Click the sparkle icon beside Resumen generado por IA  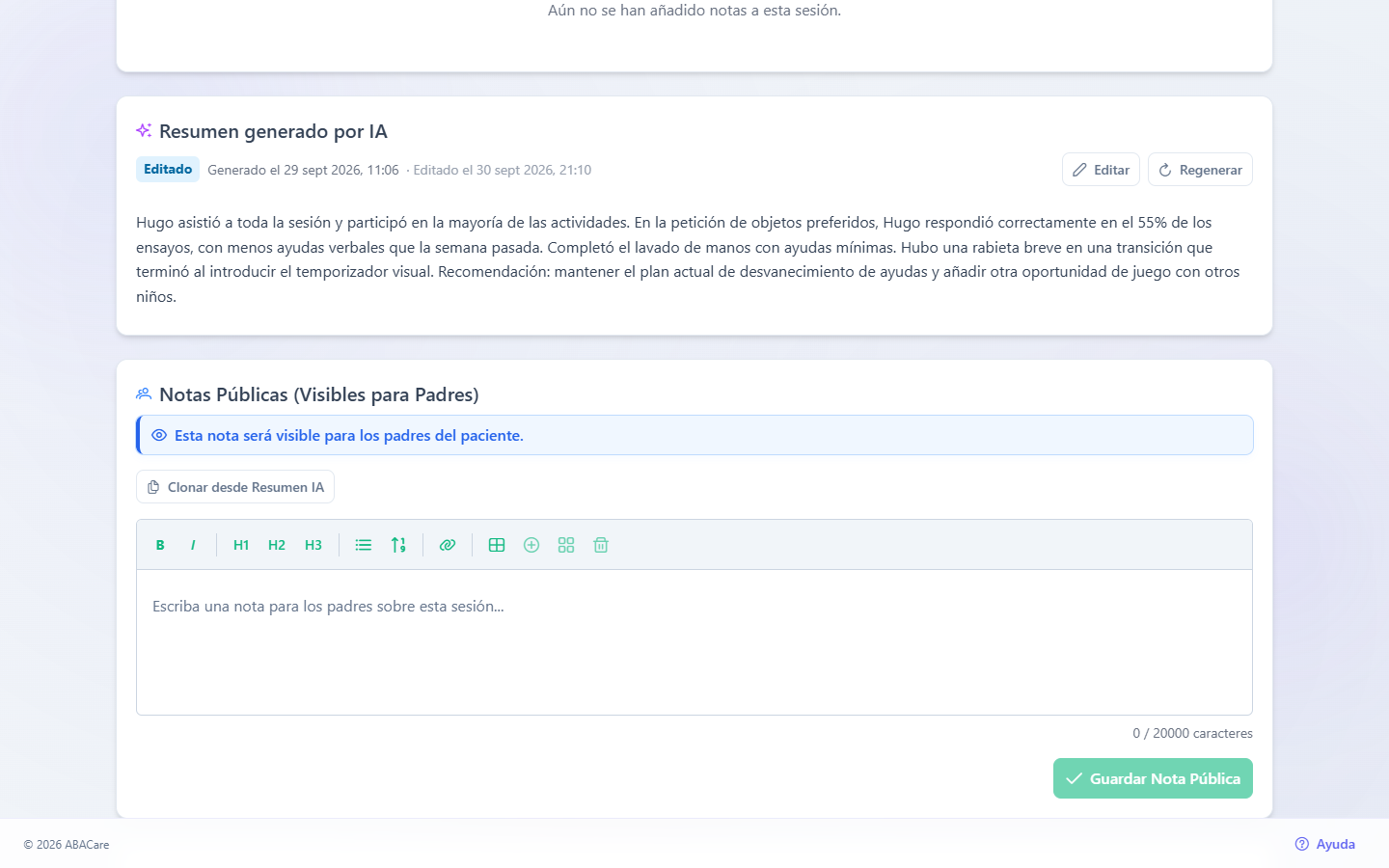144,130
